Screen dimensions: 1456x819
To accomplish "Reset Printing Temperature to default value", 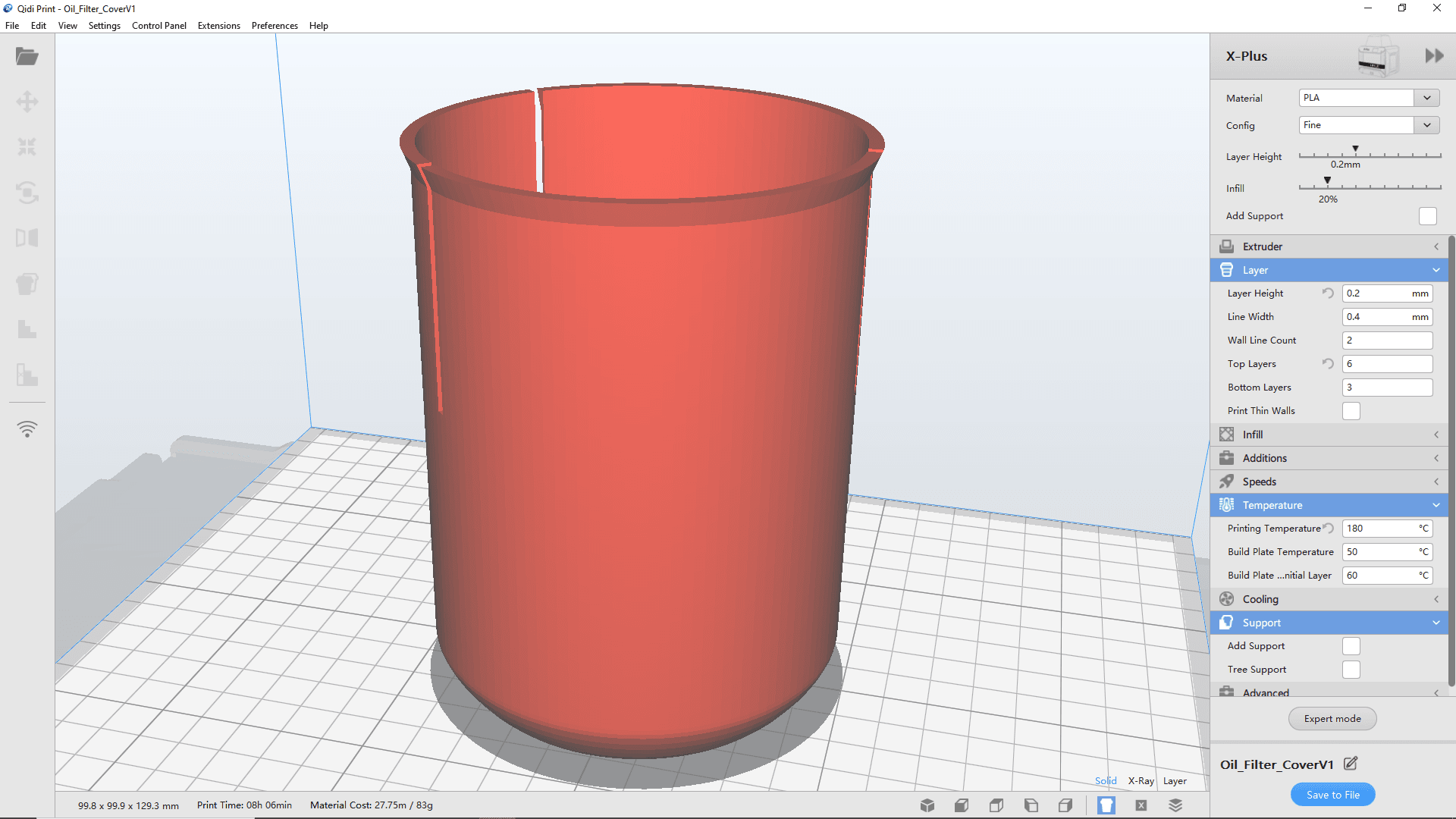I will click(1328, 529).
